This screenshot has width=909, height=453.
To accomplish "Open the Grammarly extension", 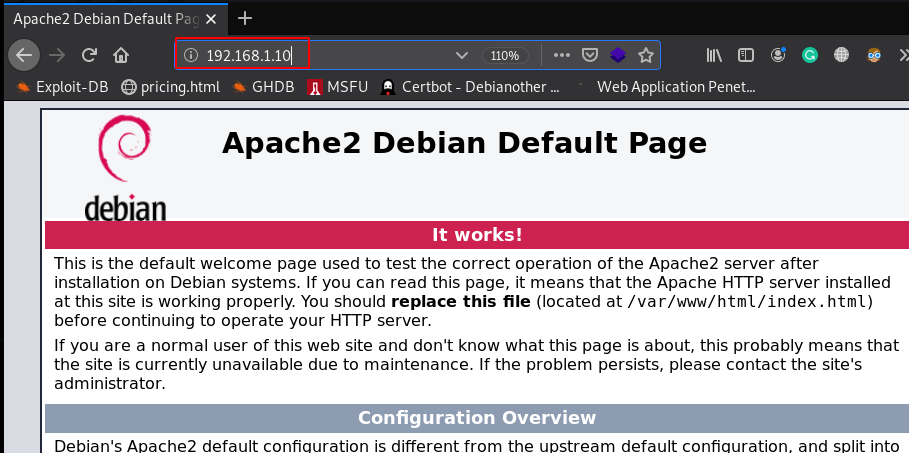I will pyautogui.click(x=809, y=56).
